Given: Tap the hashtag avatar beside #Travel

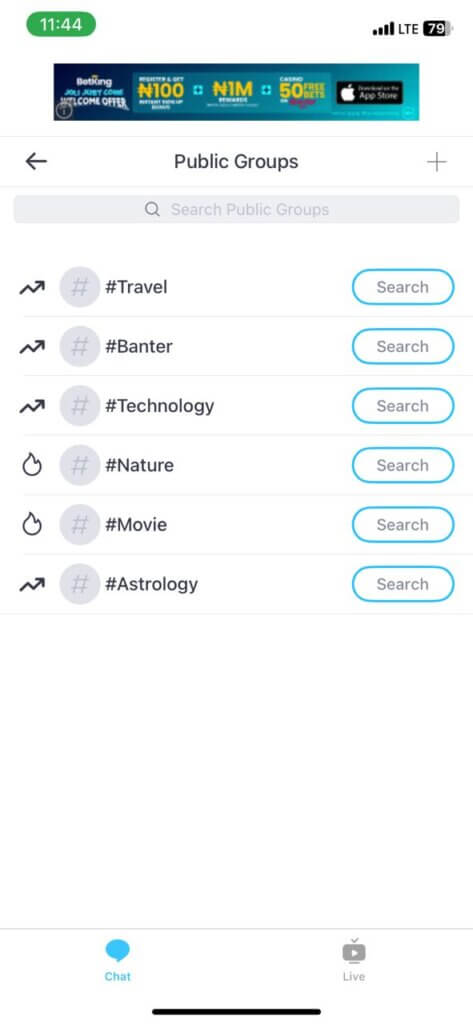Looking at the screenshot, I should [80, 287].
